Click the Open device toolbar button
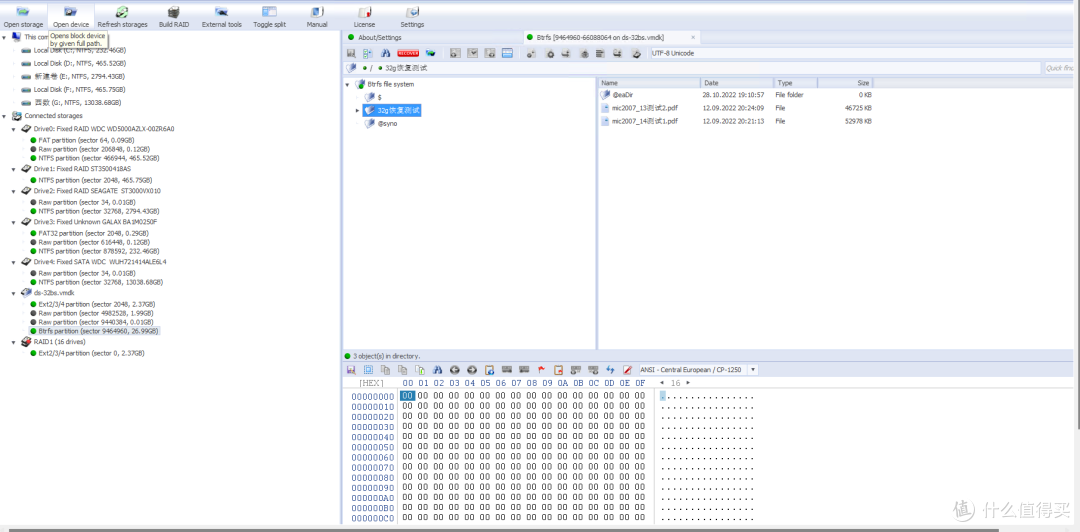This screenshot has width=1080, height=532. click(71, 17)
